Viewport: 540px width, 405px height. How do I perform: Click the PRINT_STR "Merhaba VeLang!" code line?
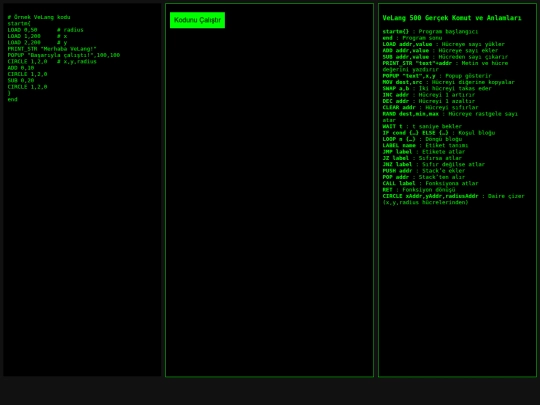[52, 49]
